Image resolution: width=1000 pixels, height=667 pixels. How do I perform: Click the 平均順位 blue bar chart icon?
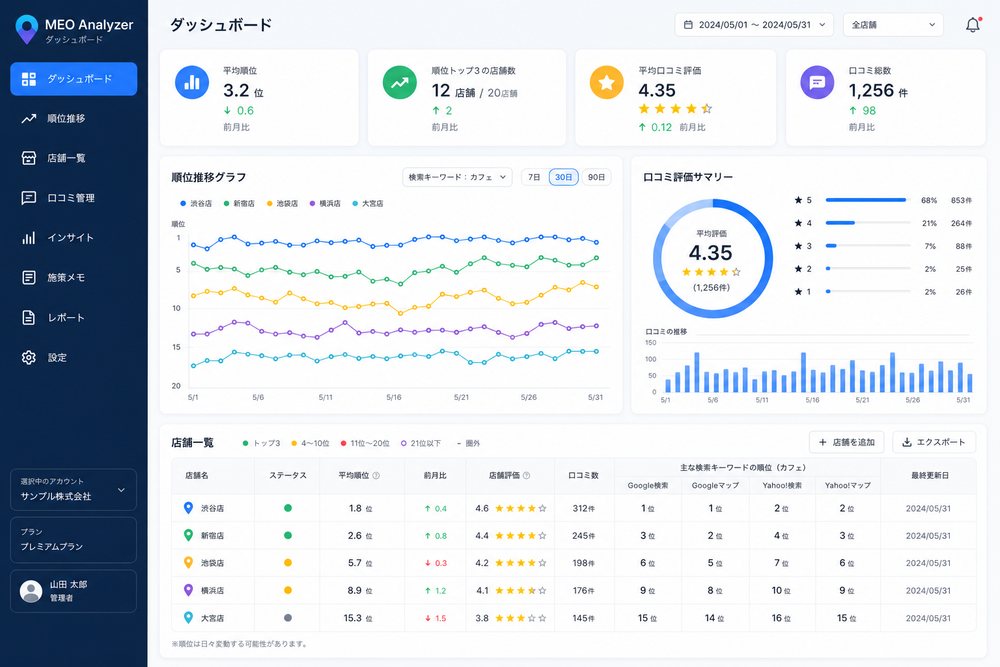coord(192,82)
